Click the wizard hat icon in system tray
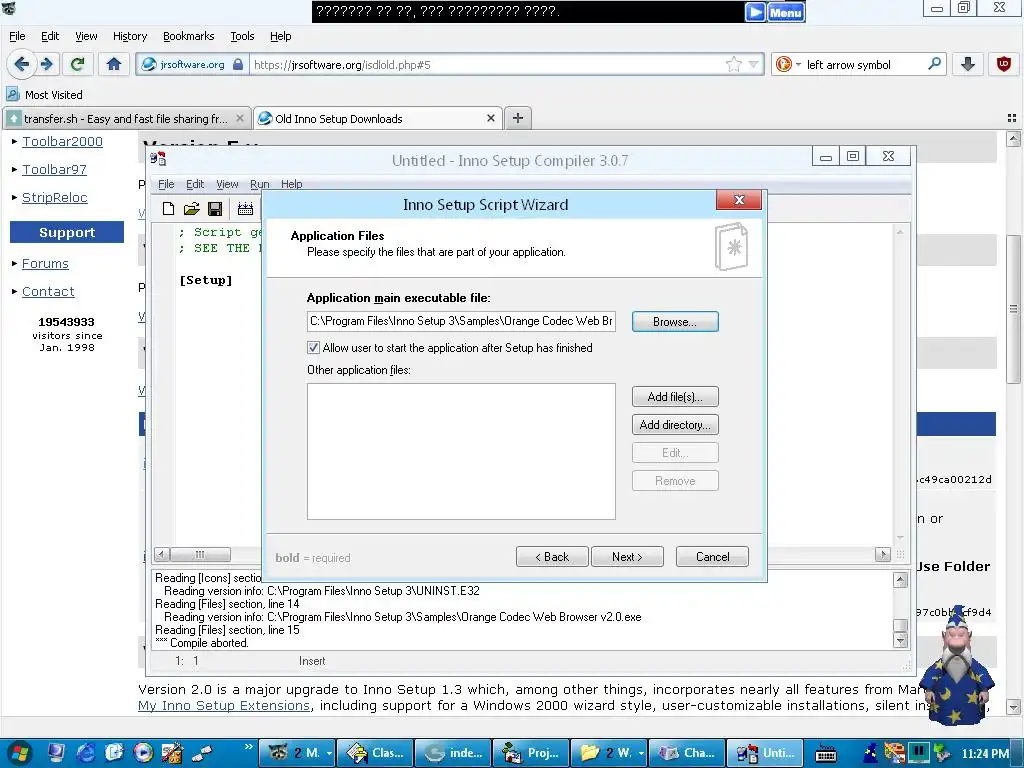 click(x=871, y=753)
